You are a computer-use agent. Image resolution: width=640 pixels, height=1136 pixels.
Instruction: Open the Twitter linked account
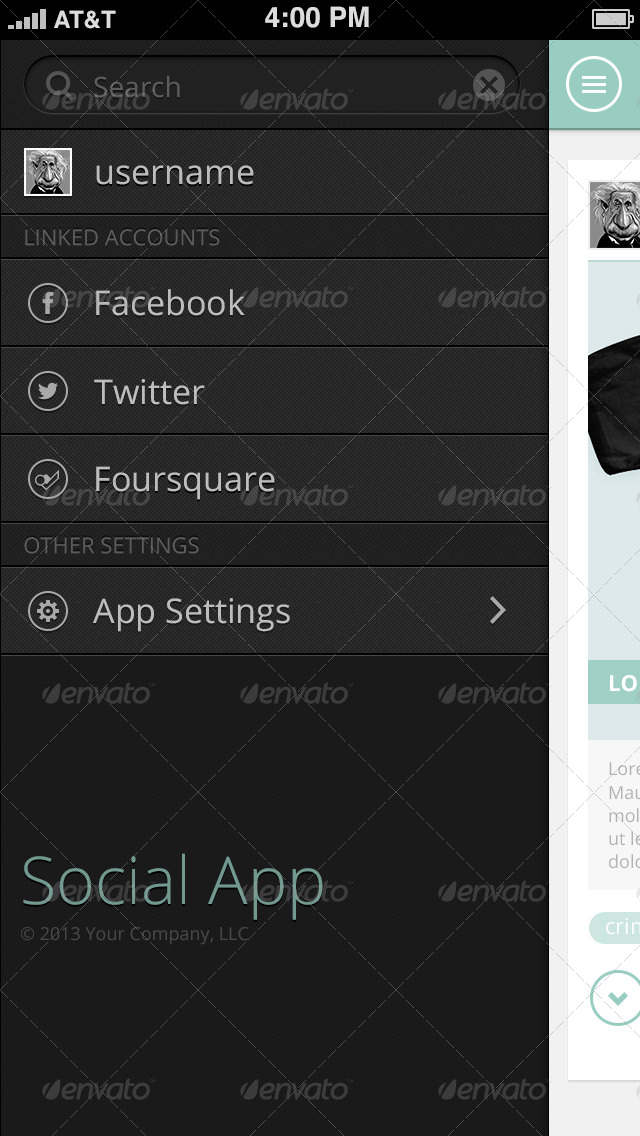(274, 391)
